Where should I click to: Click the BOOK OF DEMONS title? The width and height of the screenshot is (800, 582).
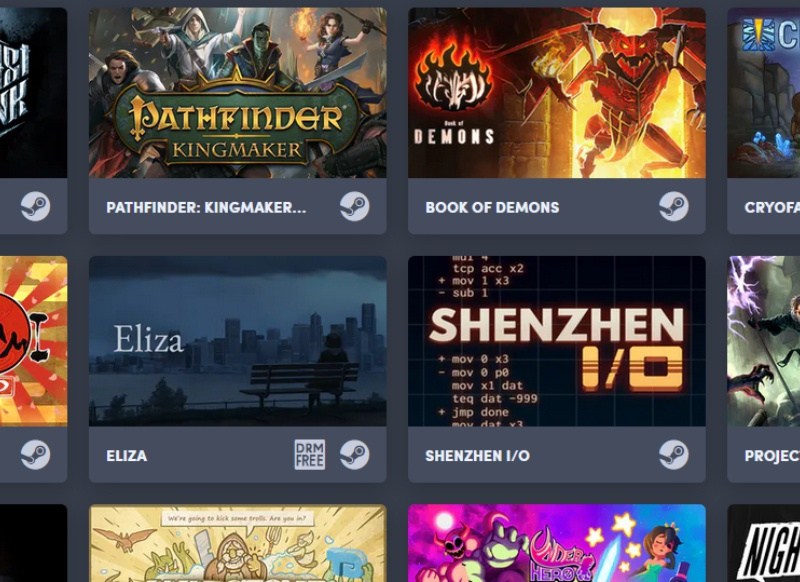pyautogui.click(x=492, y=208)
